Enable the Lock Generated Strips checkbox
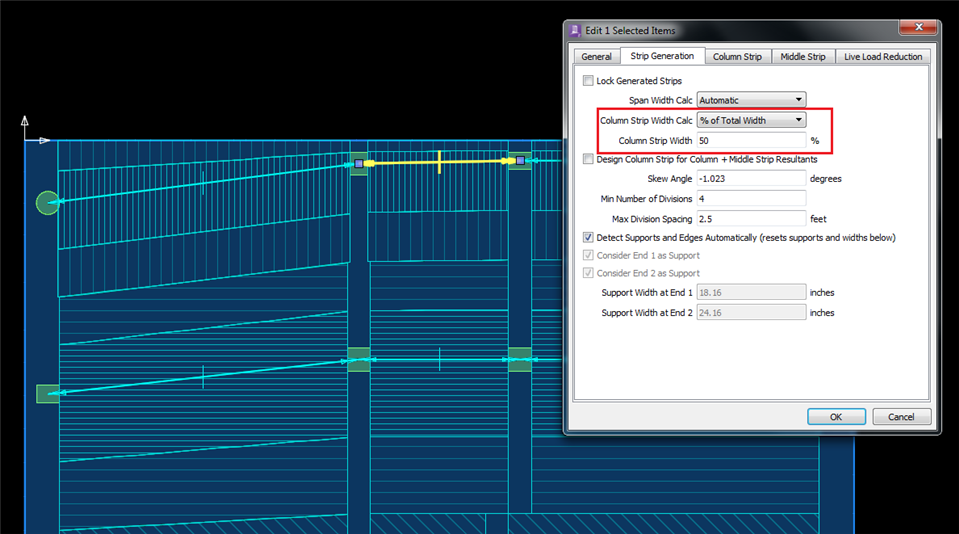Screen dimensions: 959x534 (588, 81)
